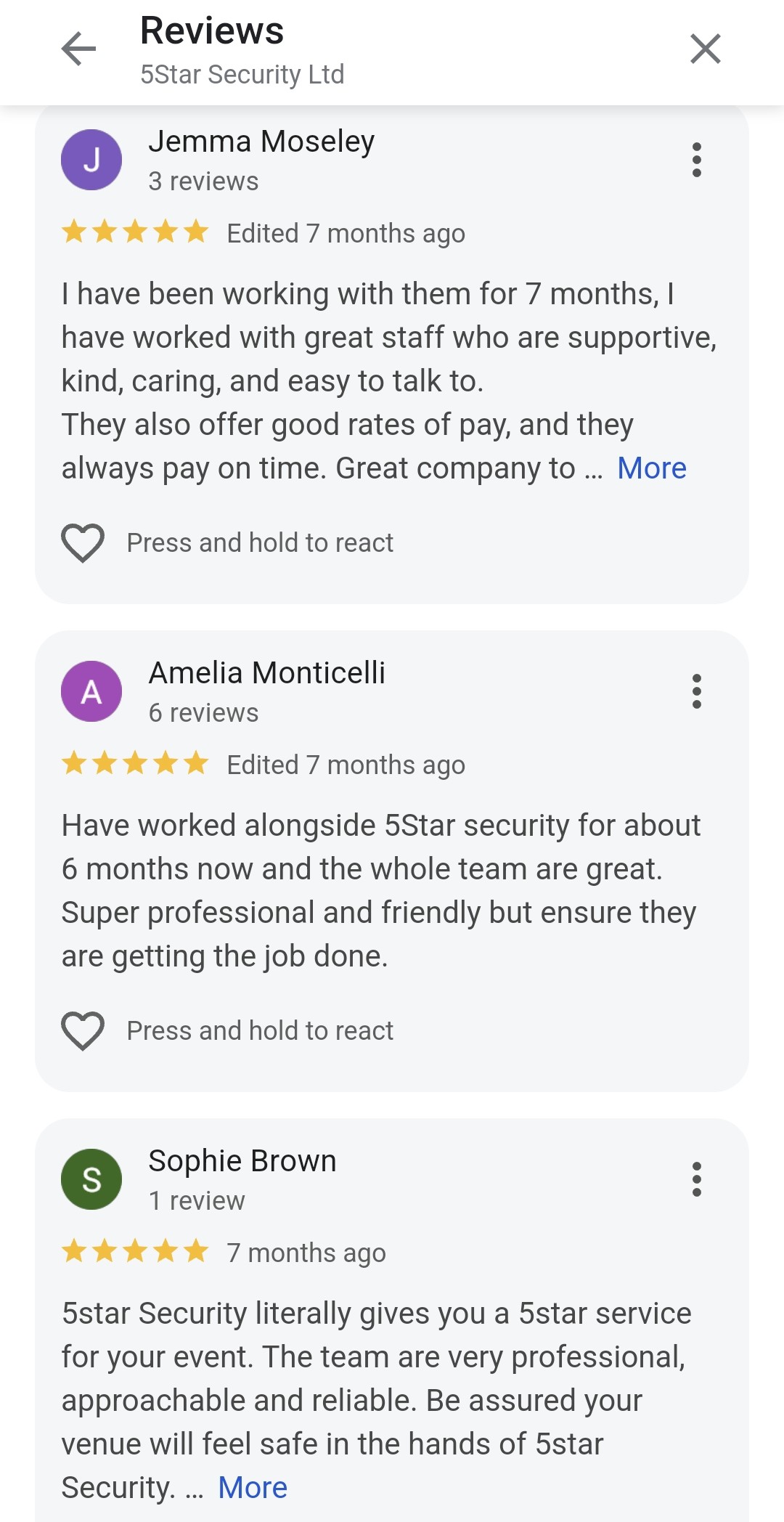Go back using the arrow icon
This screenshot has width=784, height=1522.
point(78,49)
